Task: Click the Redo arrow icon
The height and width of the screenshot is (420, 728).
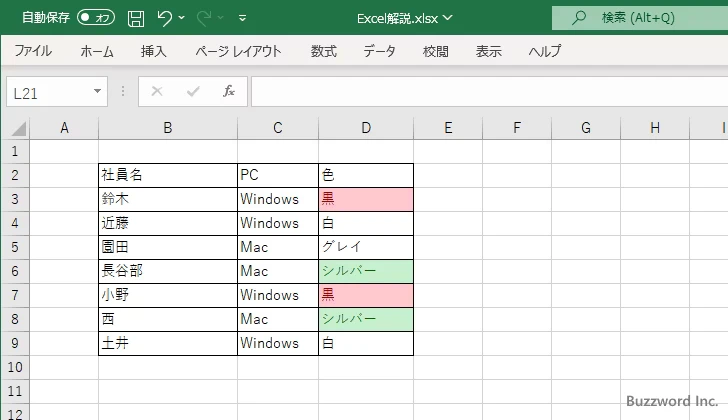Action: (x=204, y=18)
